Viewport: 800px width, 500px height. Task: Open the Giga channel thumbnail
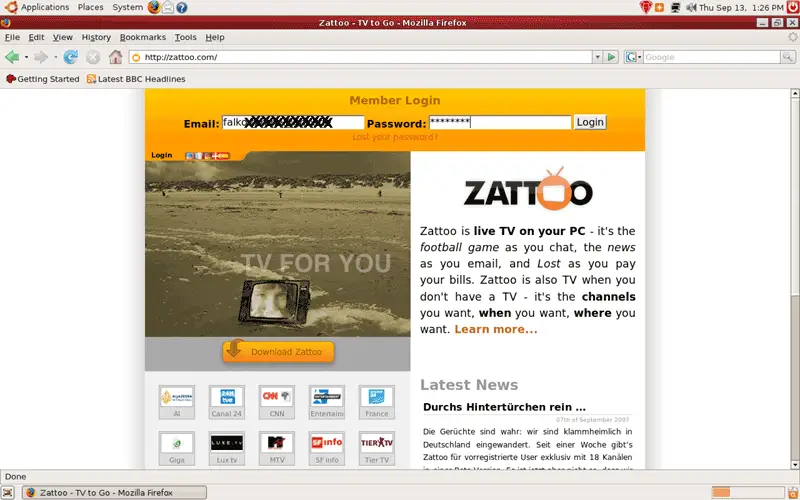coord(177,448)
